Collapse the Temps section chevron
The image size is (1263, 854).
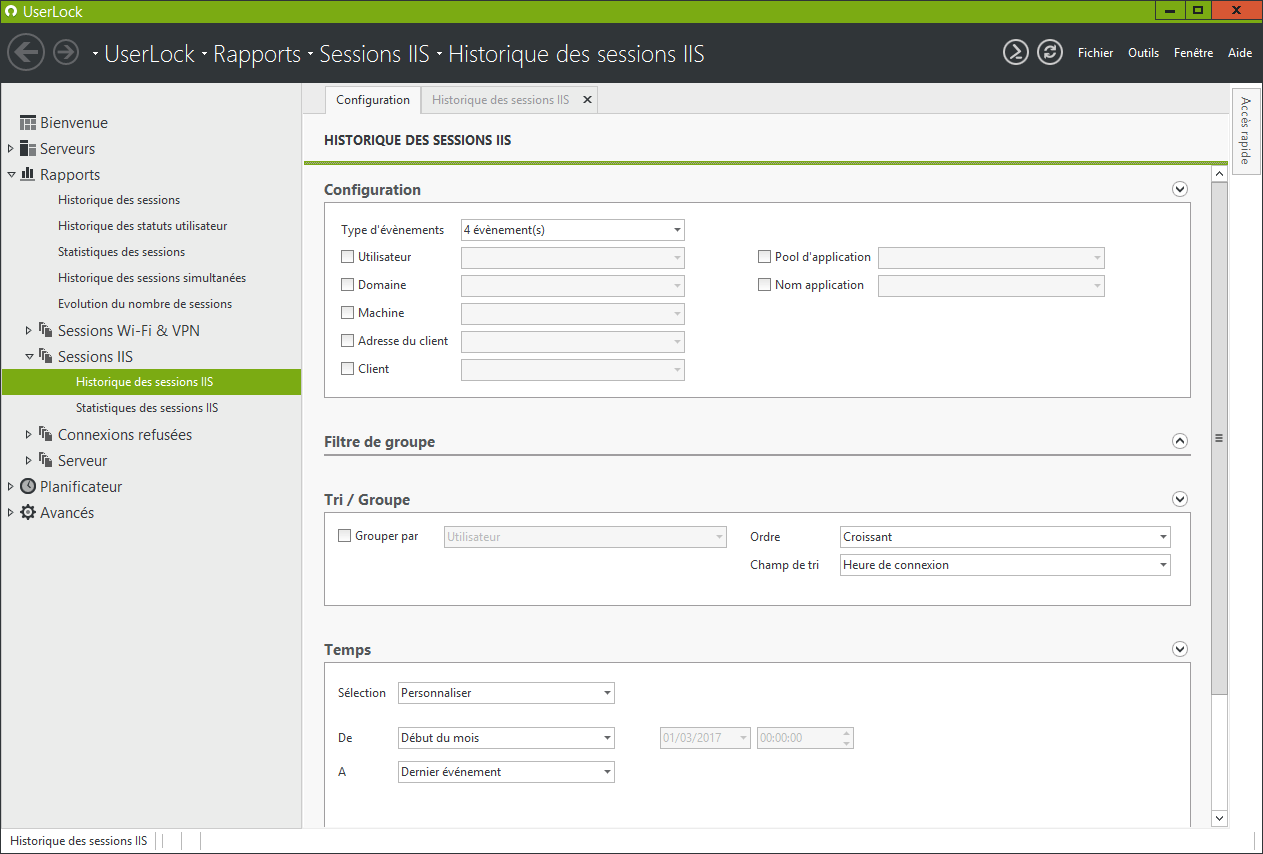1179,649
